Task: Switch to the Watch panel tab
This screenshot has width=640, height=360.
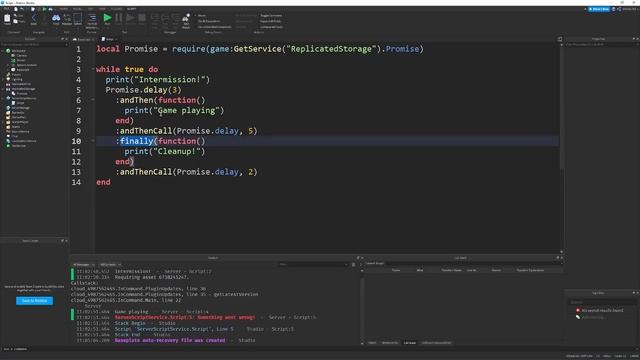Action: (372, 343)
